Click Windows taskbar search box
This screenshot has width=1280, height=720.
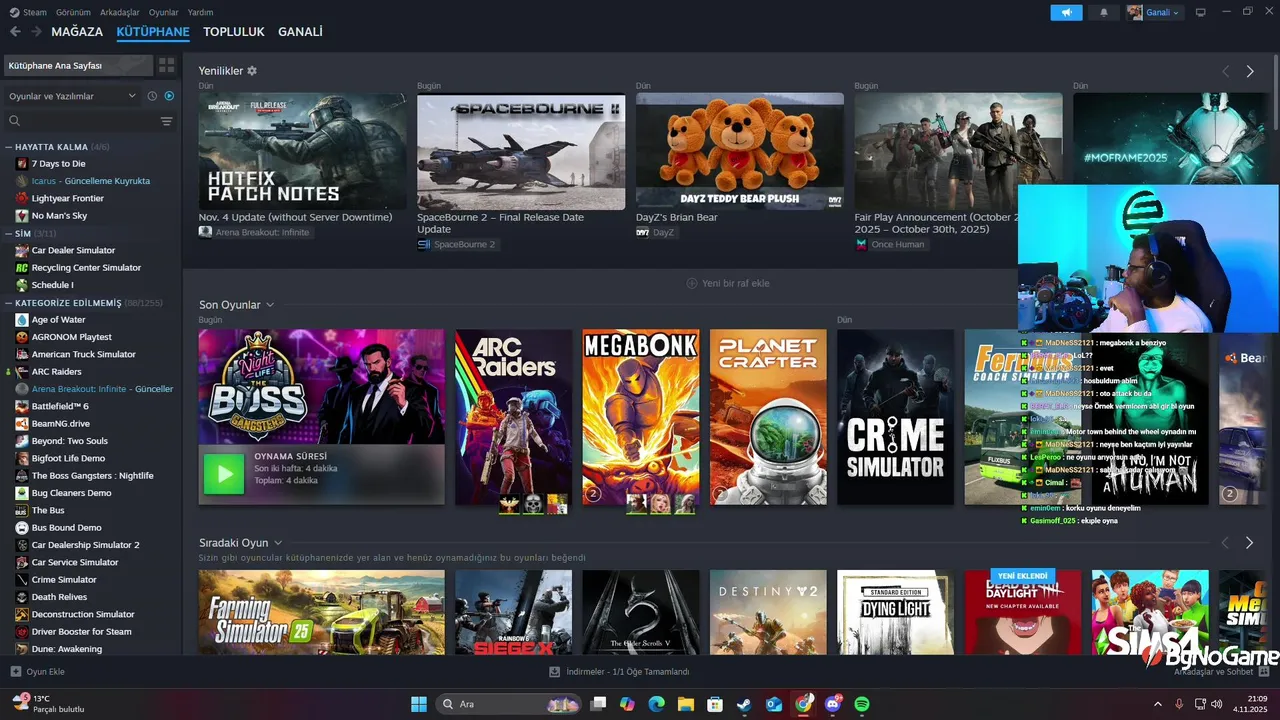(x=509, y=704)
